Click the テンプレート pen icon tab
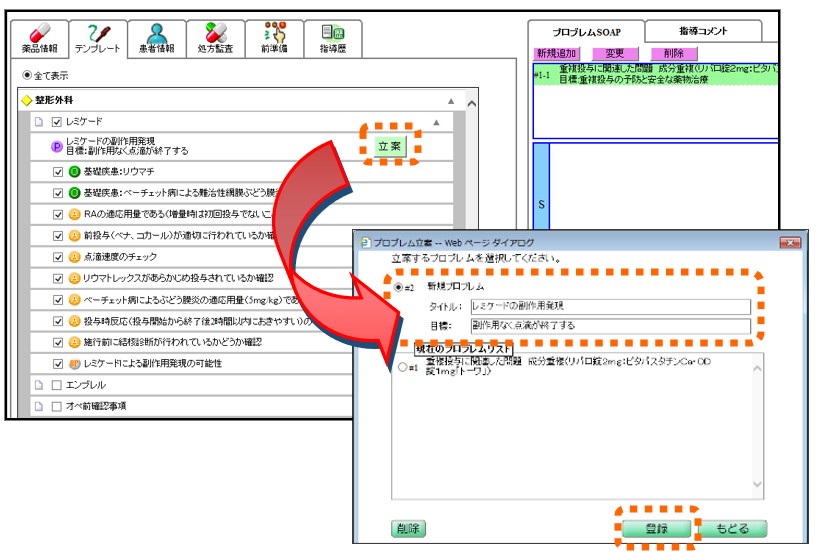Image resolution: width=822 pixels, height=554 pixels. tap(97, 39)
